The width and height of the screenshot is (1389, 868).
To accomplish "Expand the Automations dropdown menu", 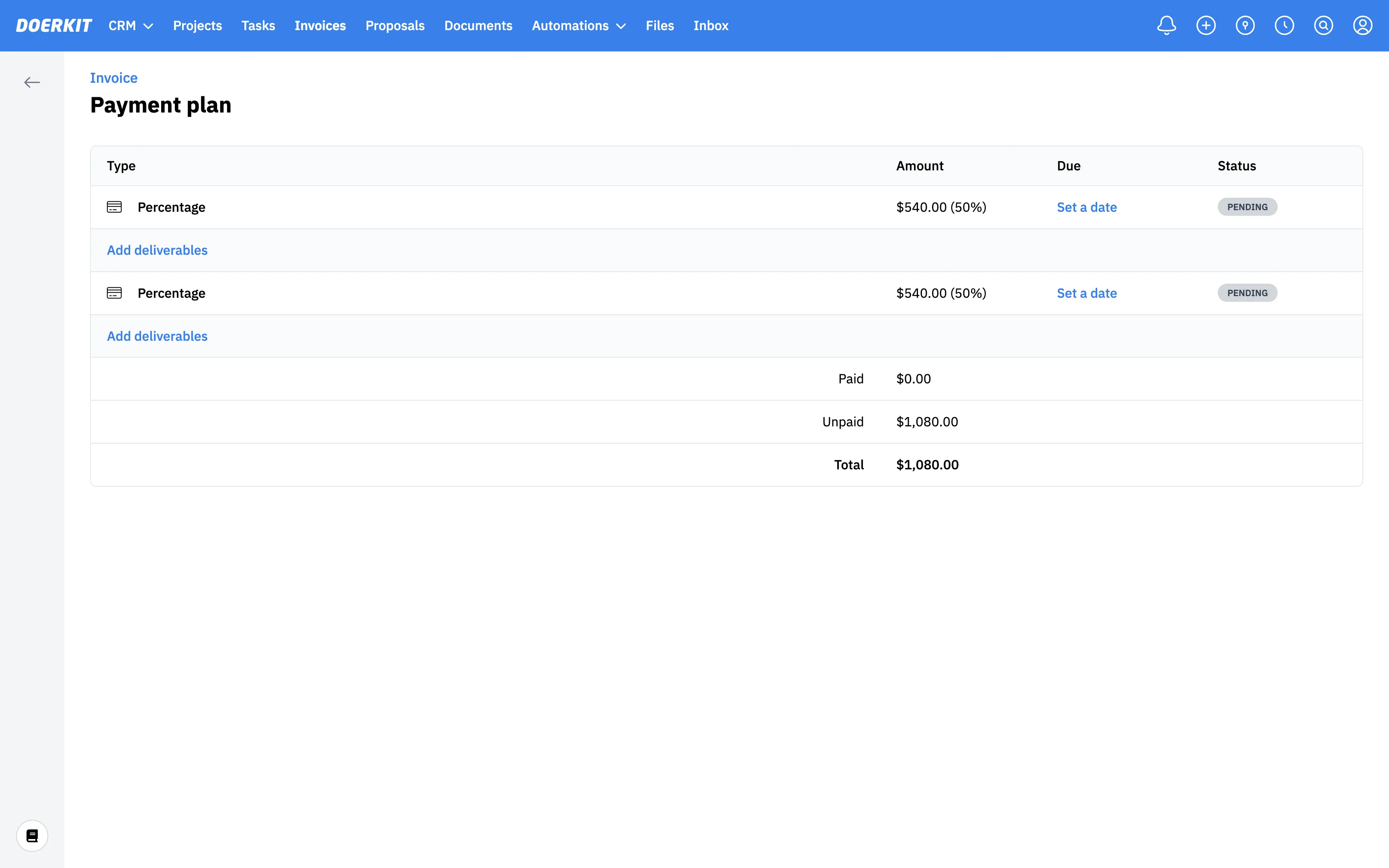I will (579, 26).
